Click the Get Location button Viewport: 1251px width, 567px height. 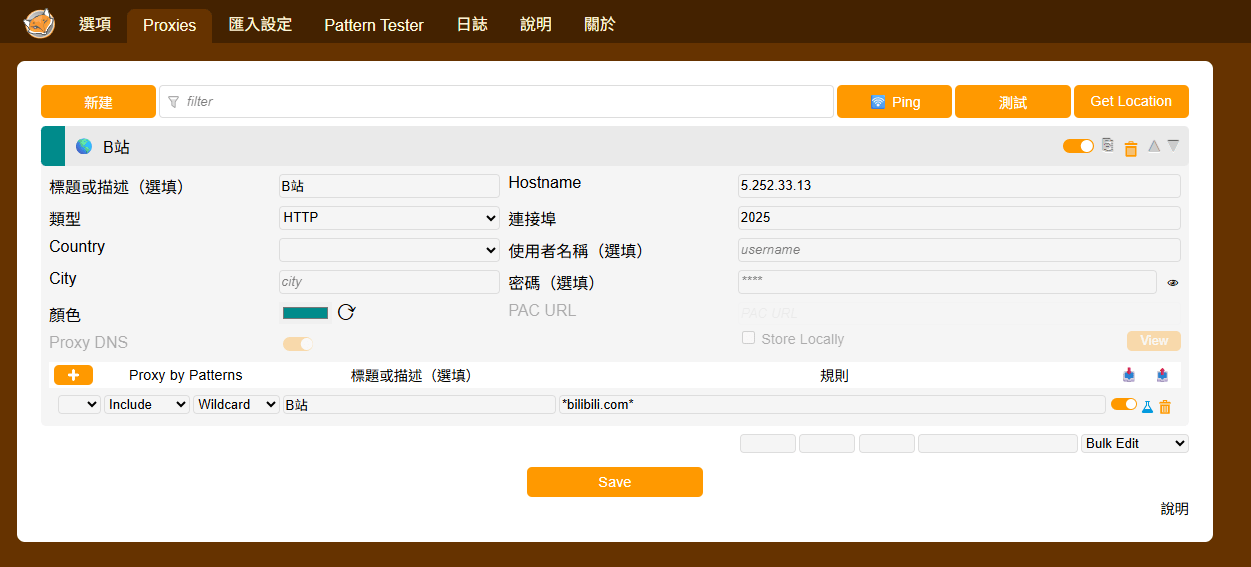click(1131, 101)
